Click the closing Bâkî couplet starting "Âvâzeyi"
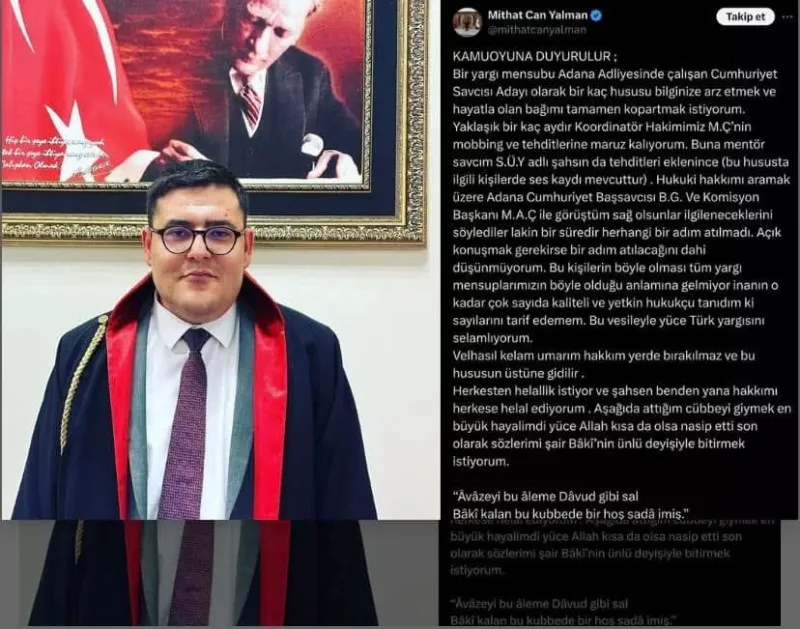Image resolution: width=800 pixels, height=629 pixels. click(x=571, y=504)
